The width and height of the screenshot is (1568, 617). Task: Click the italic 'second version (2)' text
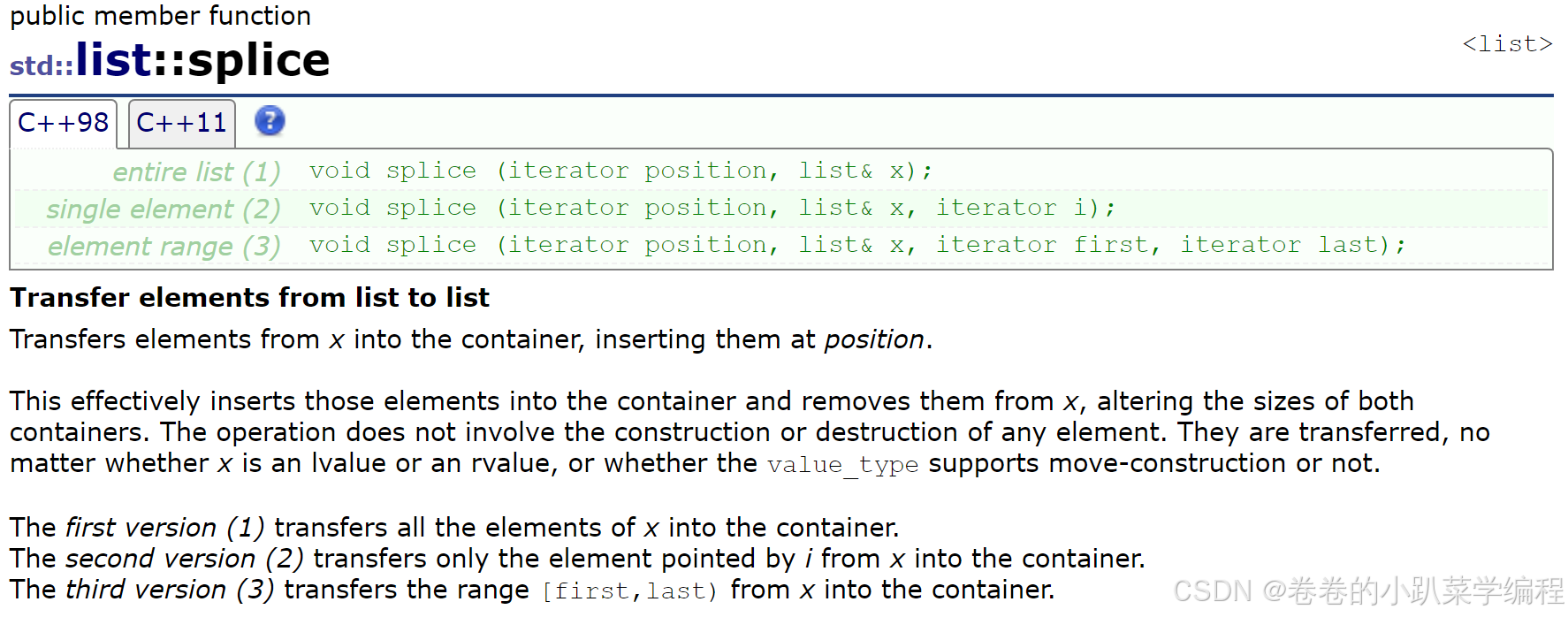pyautogui.click(x=185, y=559)
